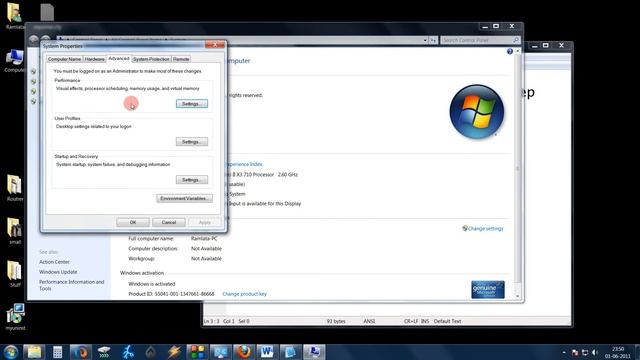
Task: Close the System Properties dialog
Action: [215, 45]
